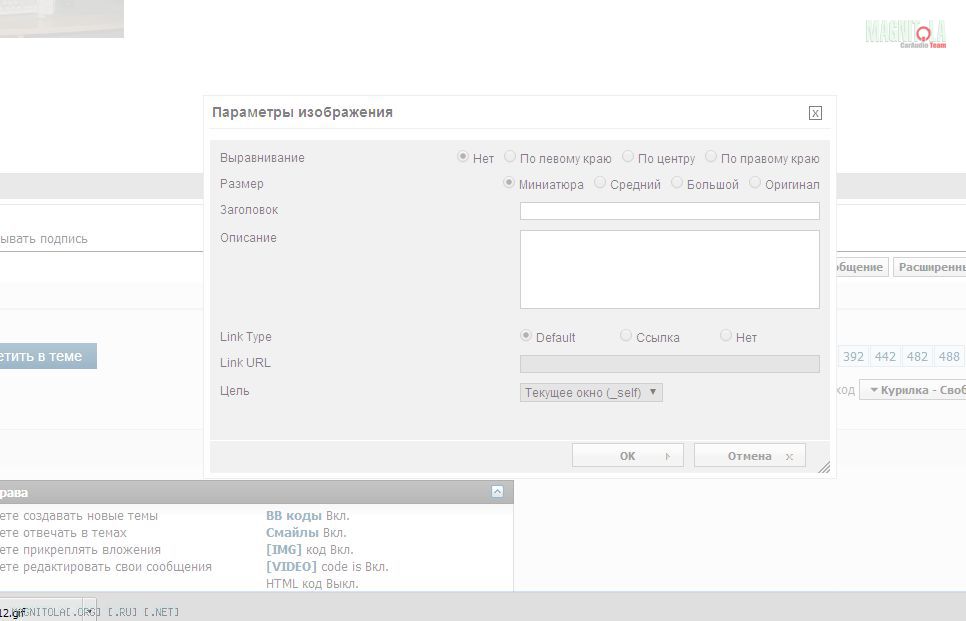Open the 'Текущее окно (_self)' target dropdown
Image resolution: width=966 pixels, height=621 pixels.
click(591, 393)
